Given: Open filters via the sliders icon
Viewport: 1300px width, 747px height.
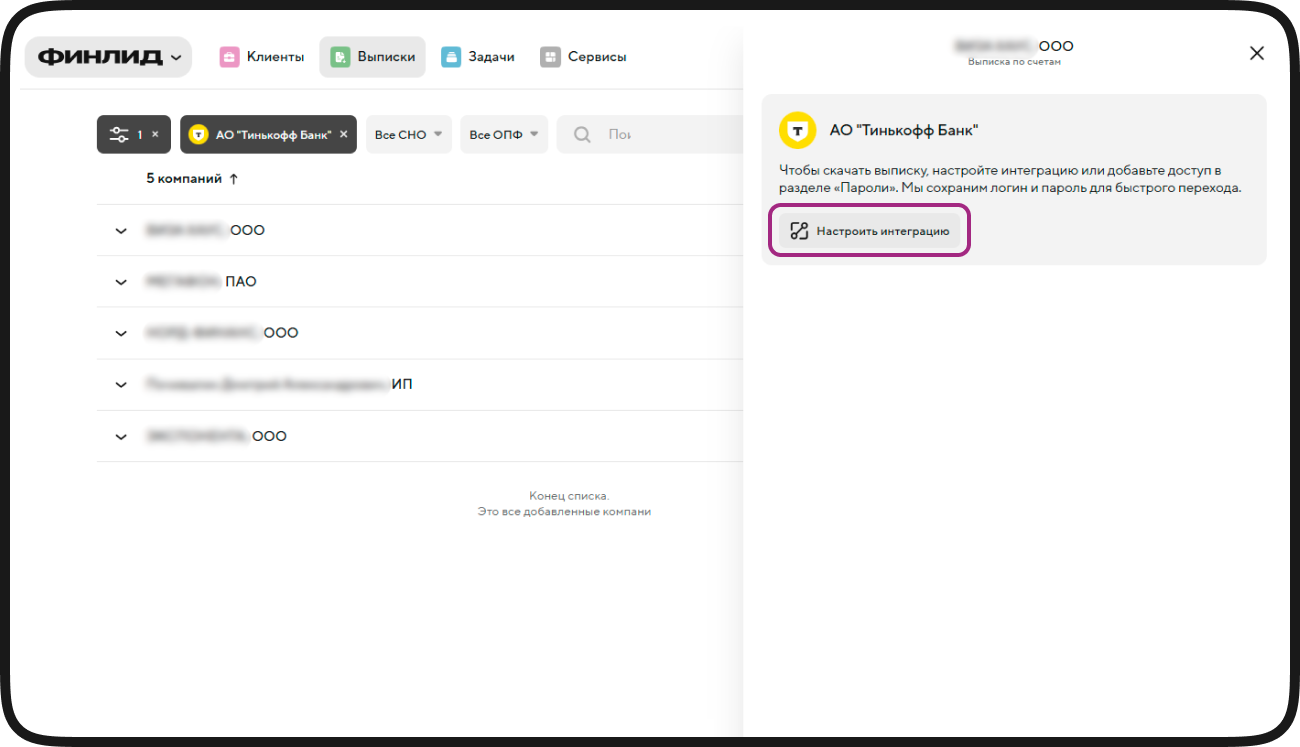Looking at the screenshot, I should (119, 134).
